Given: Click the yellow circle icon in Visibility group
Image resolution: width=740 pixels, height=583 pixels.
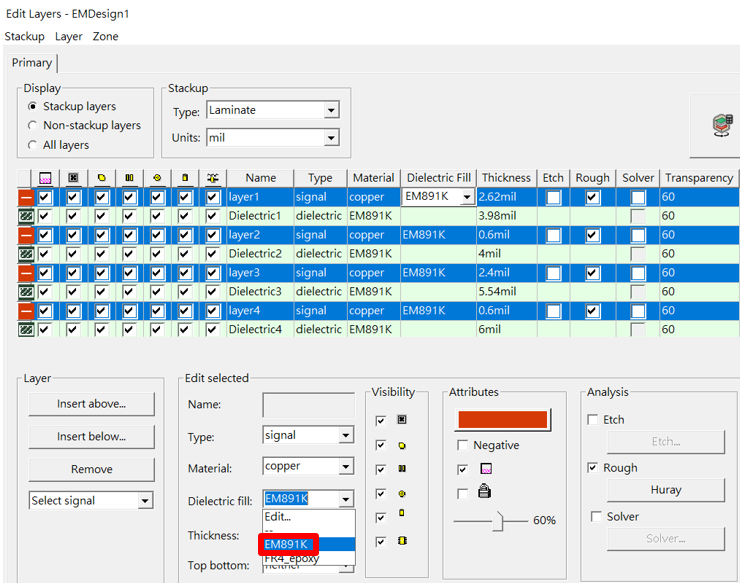Looking at the screenshot, I should (x=402, y=494).
